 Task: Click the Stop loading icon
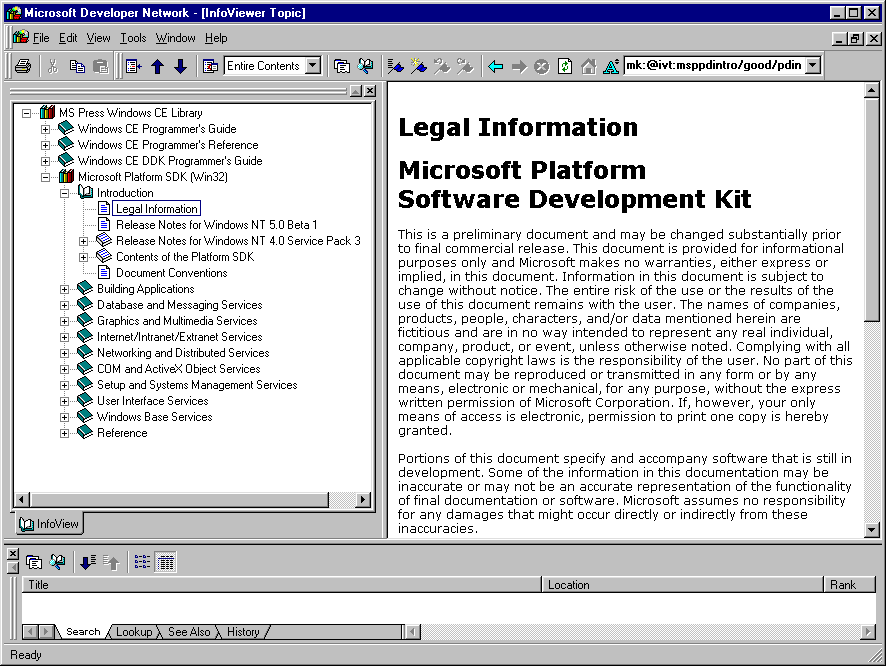[x=542, y=67]
